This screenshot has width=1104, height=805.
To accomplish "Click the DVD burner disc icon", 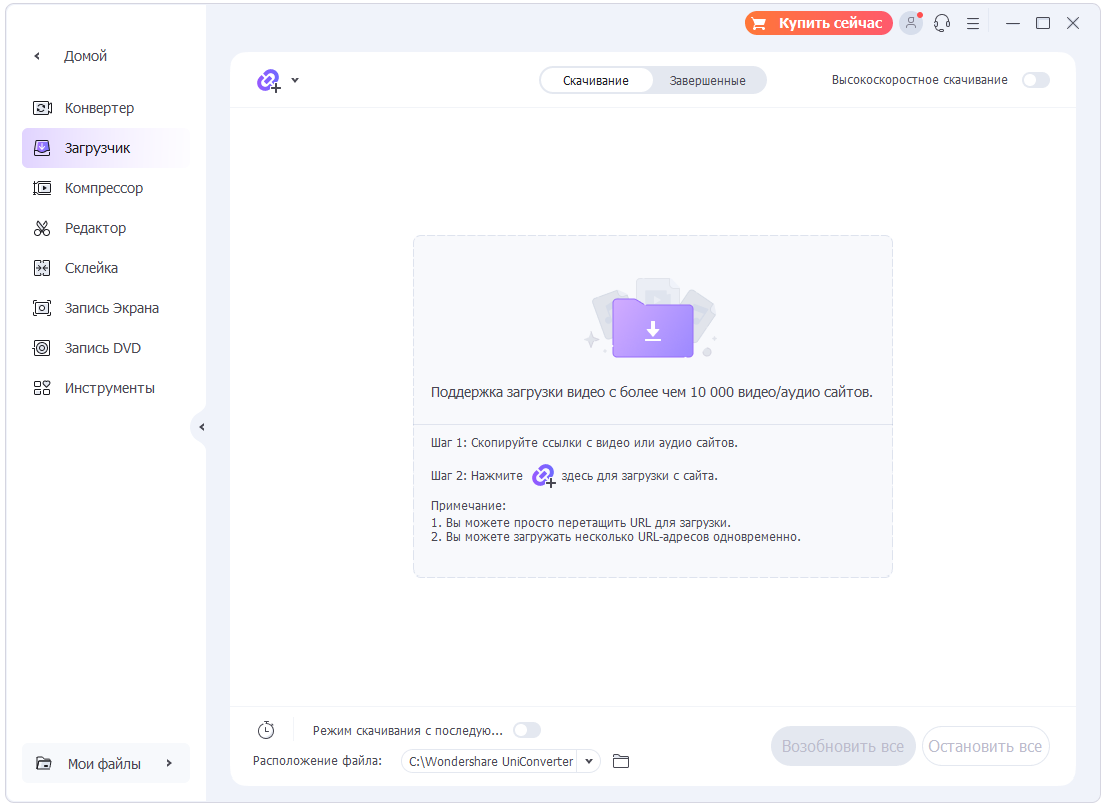I will point(42,348).
